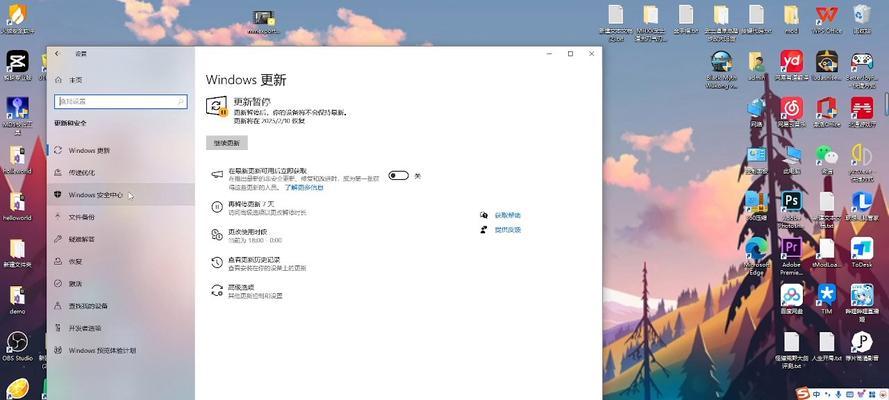Click the Sogou input method S icon

[x=802, y=393]
